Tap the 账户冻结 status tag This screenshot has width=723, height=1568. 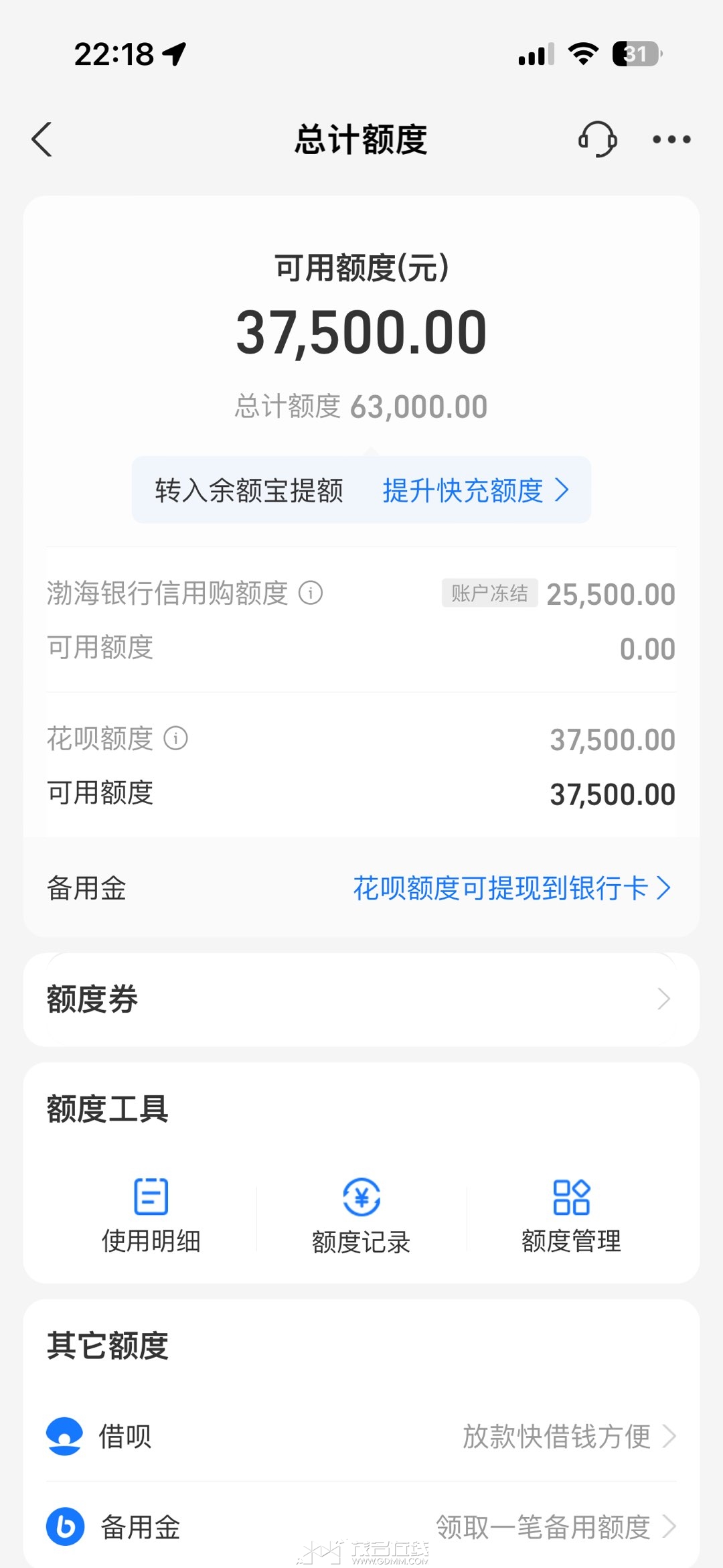click(x=489, y=593)
